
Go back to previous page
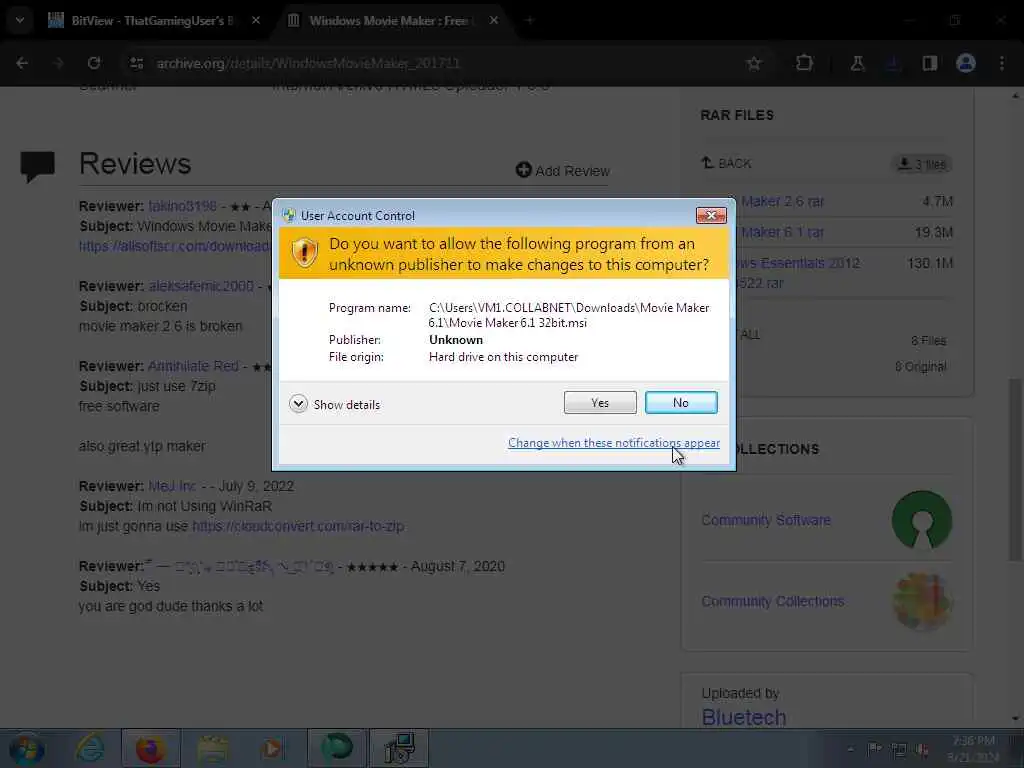[22, 63]
